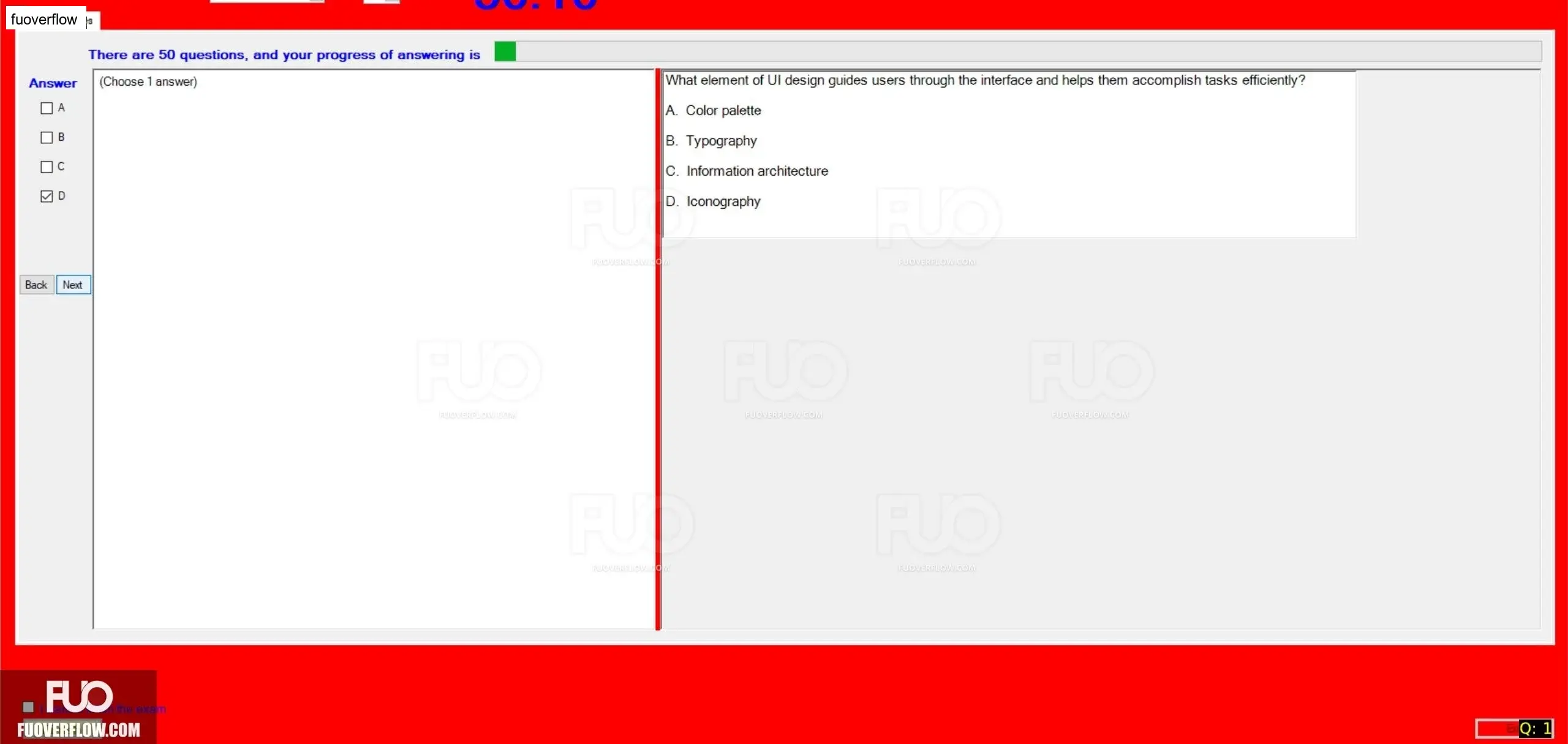This screenshot has height=744, width=1568.
Task: Toggle the finish exam checkbox at bottom left
Action: click(x=28, y=707)
